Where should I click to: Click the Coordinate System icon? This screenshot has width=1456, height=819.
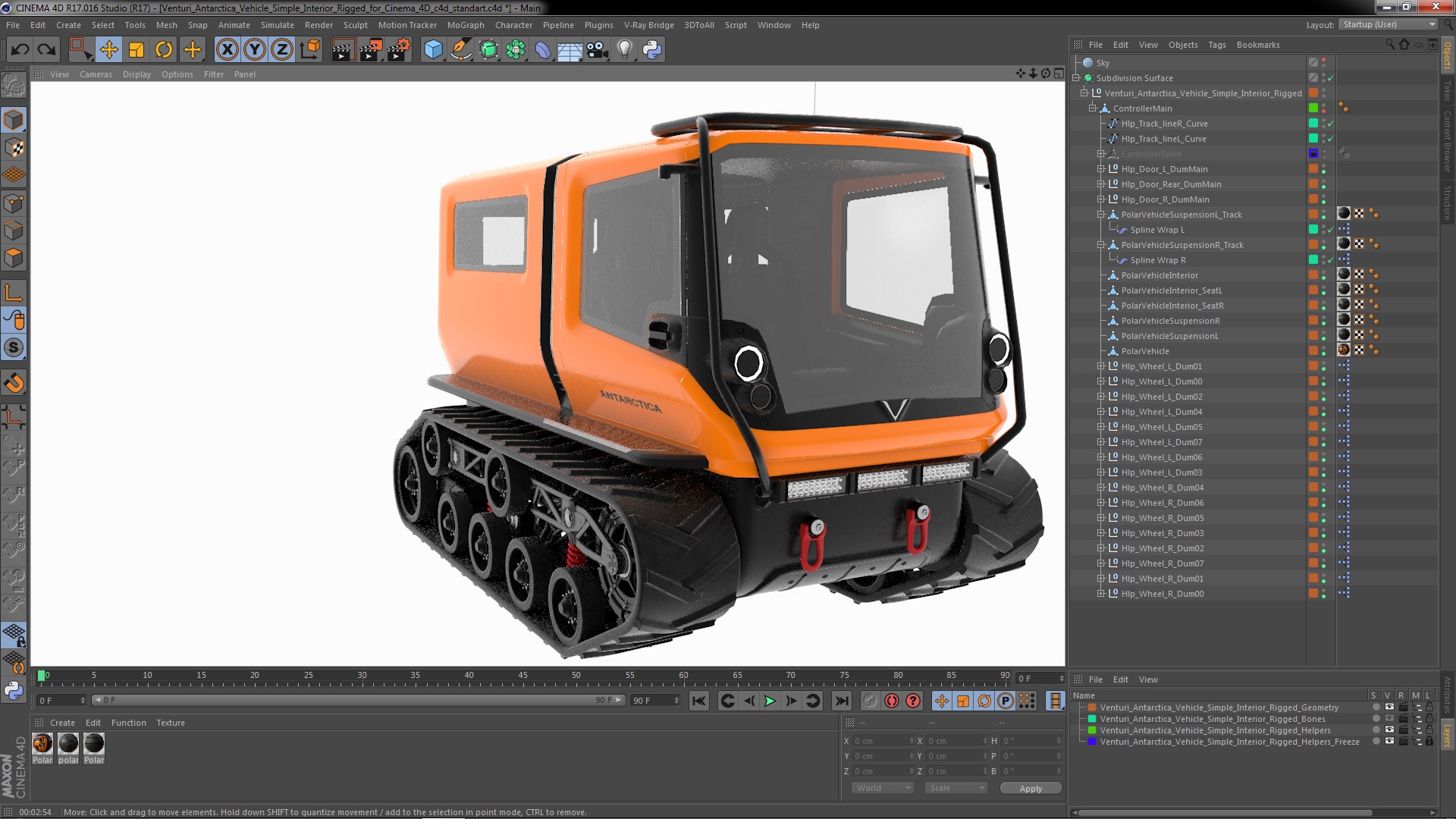(x=310, y=50)
